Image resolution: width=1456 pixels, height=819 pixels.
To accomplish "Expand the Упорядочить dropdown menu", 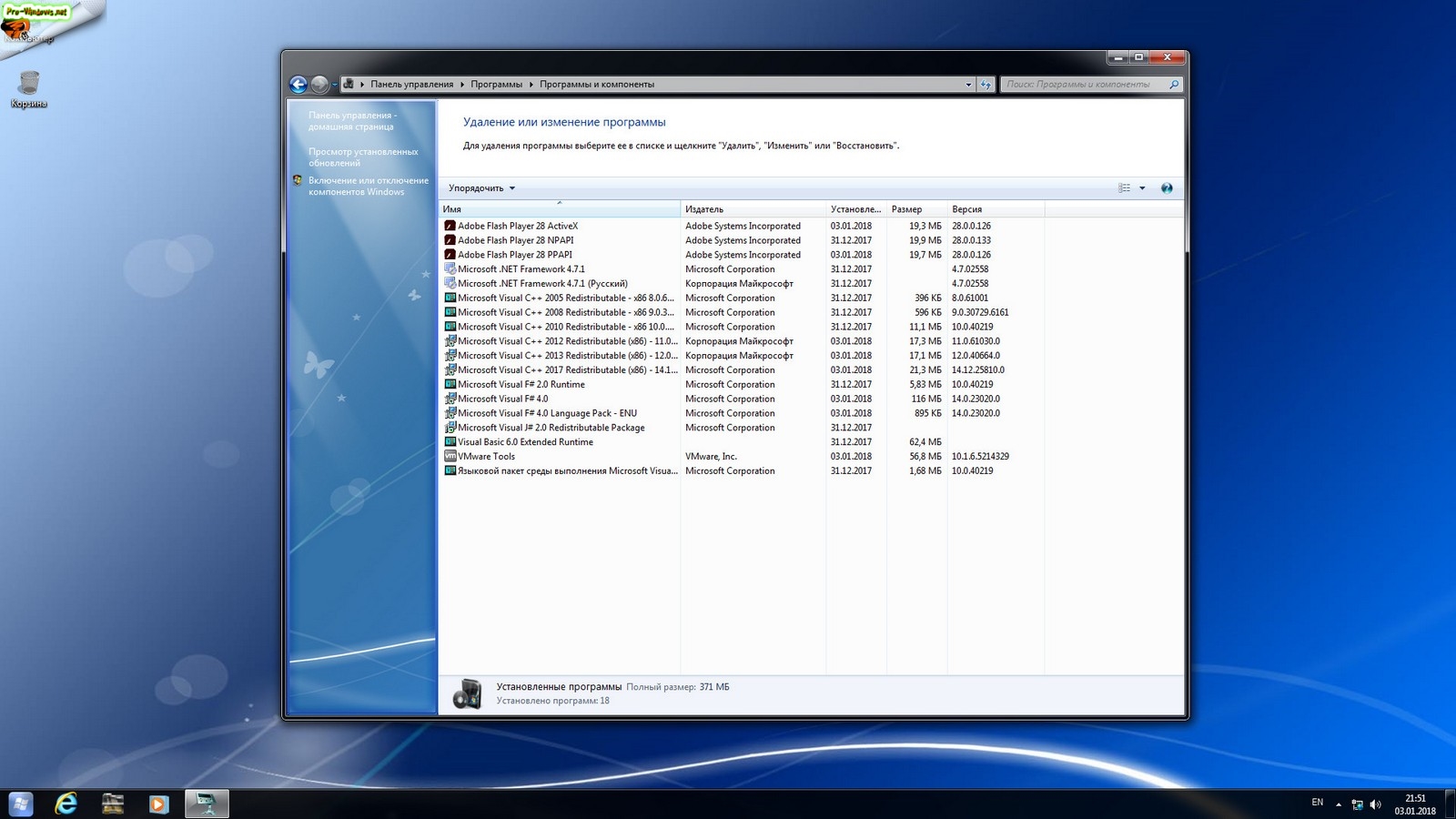I will 481,188.
